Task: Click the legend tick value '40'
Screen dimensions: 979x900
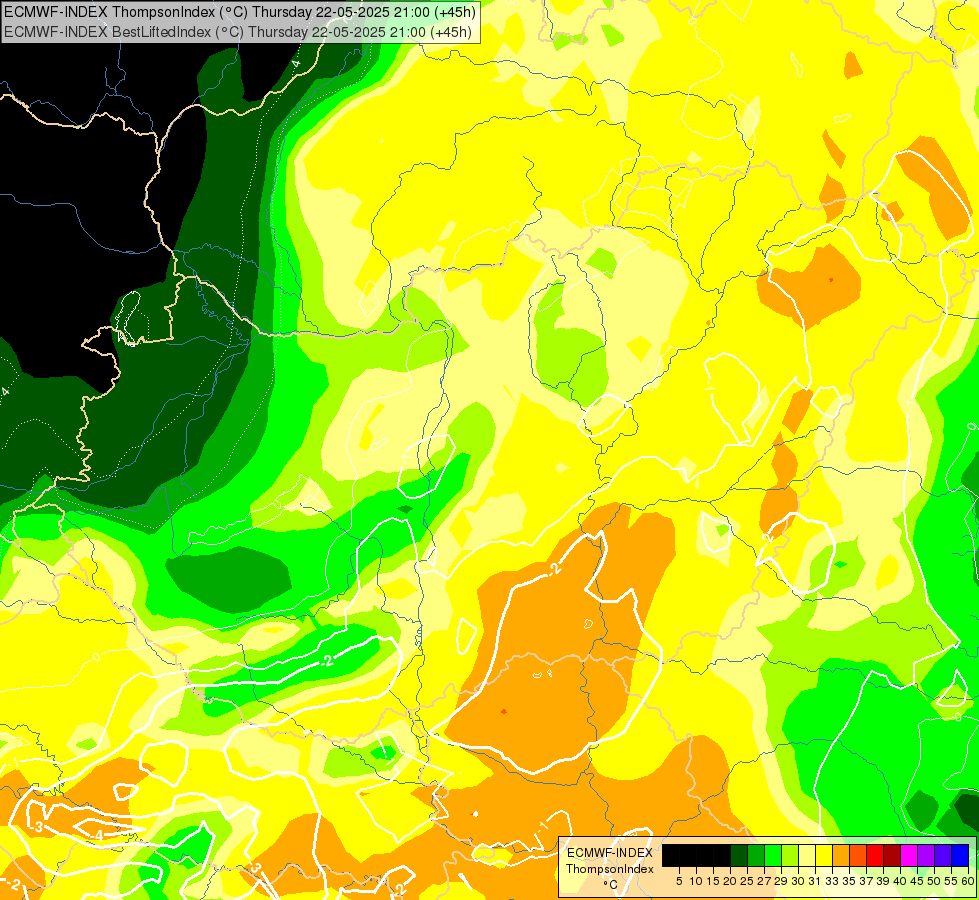Action: [900, 881]
